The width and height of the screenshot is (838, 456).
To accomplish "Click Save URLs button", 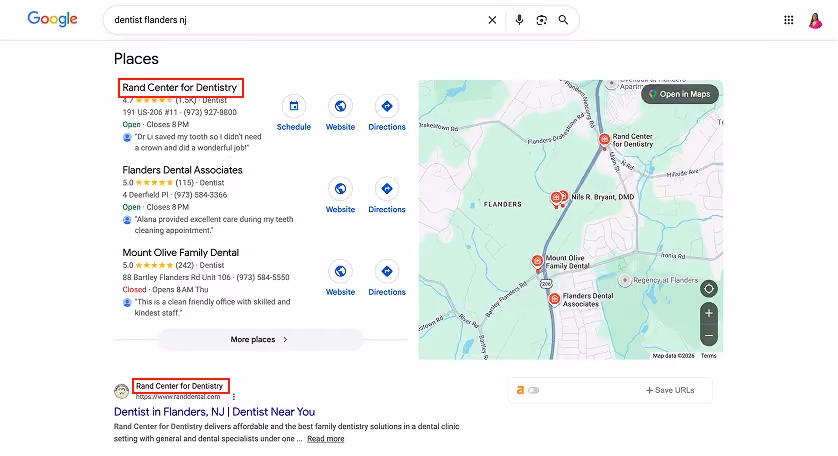I will click(x=670, y=390).
